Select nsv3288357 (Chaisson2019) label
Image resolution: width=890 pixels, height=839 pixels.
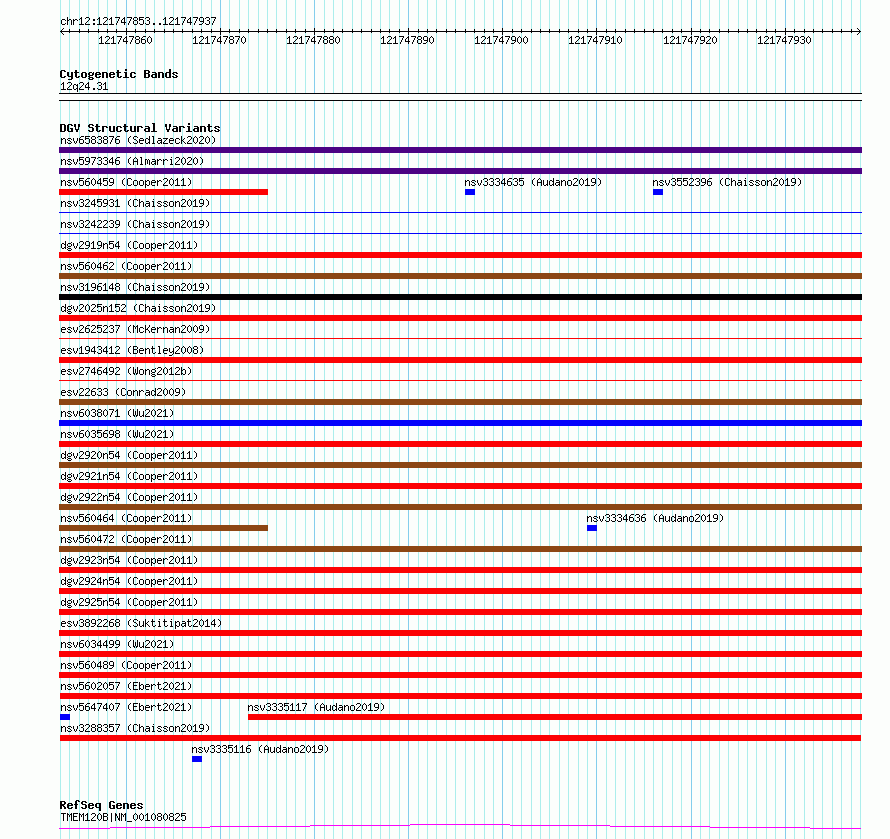pyautogui.click(x=135, y=728)
